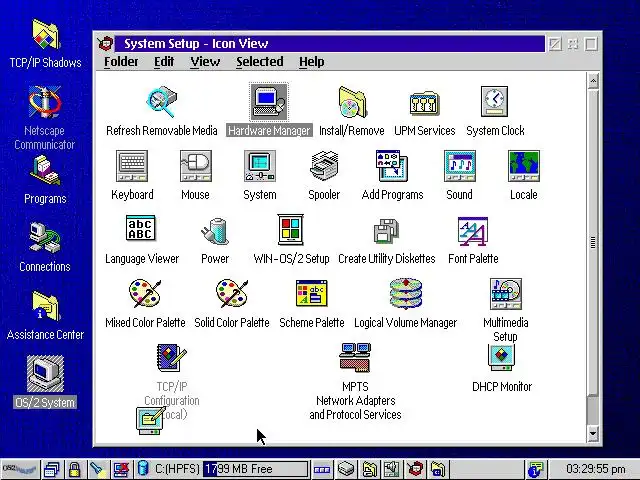The image size is (640, 480).
Task: Open the Folder menu
Action: [121, 62]
